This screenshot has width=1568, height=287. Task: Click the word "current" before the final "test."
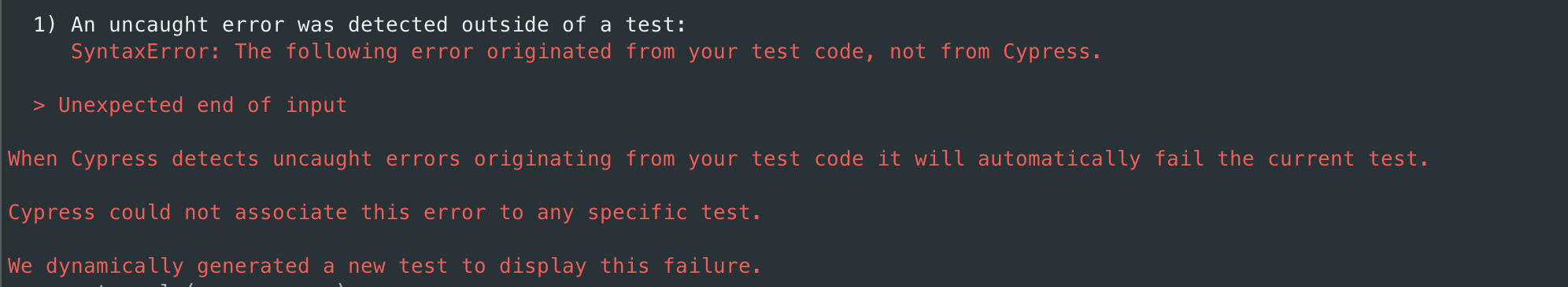[1311, 159]
